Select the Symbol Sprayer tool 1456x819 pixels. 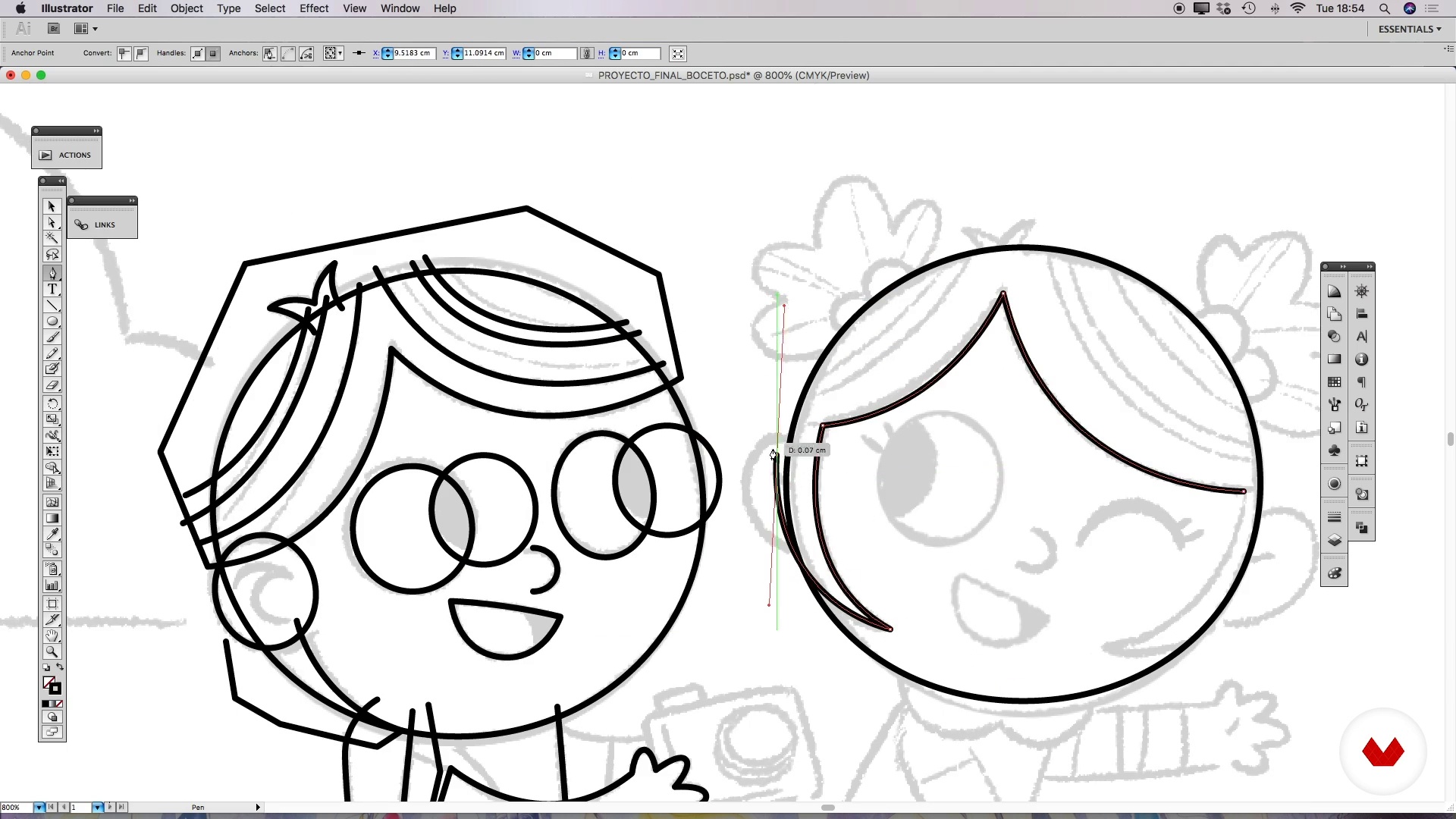[52, 569]
